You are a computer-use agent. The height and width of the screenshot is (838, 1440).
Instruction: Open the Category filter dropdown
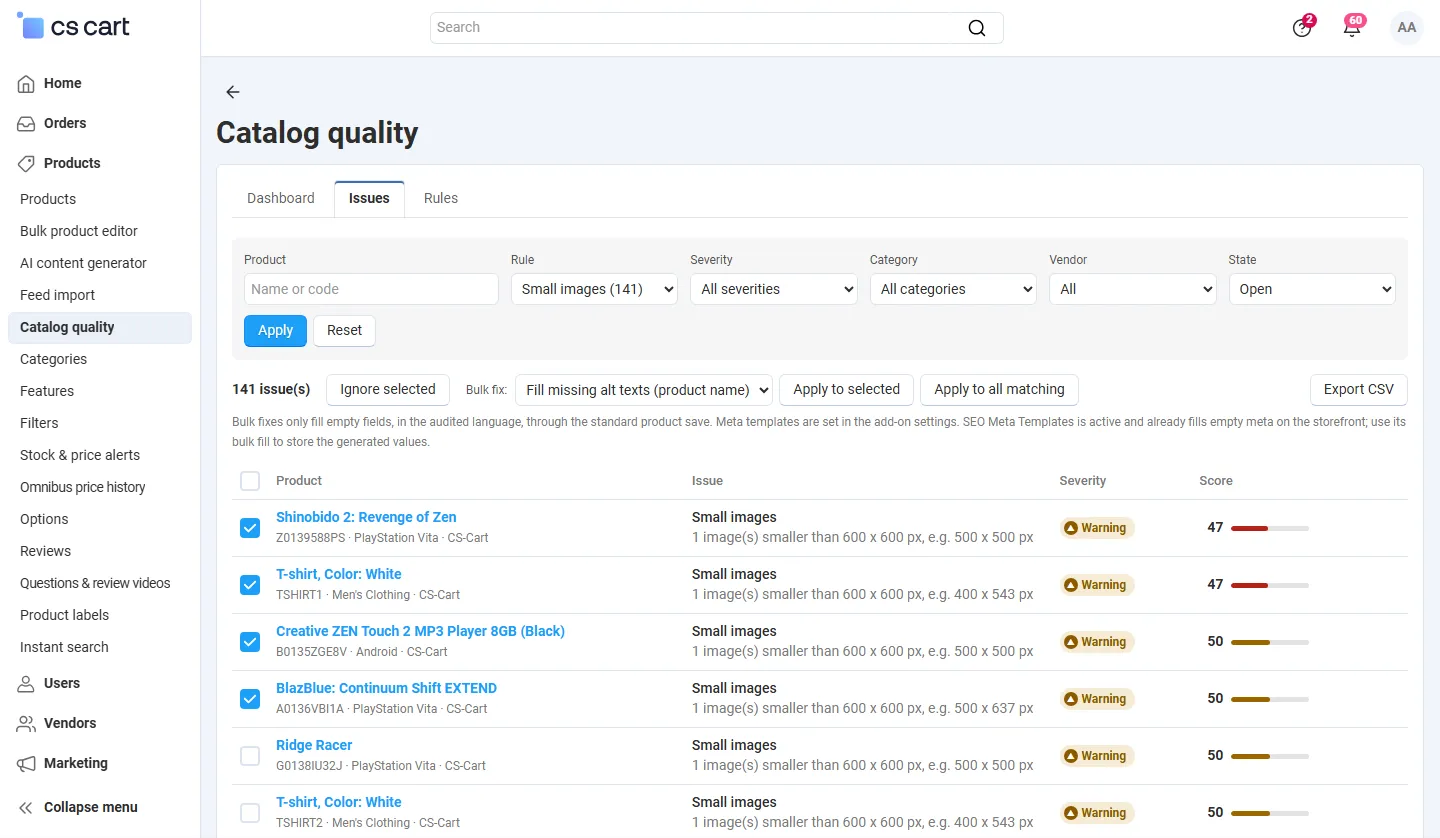(953, 289)
